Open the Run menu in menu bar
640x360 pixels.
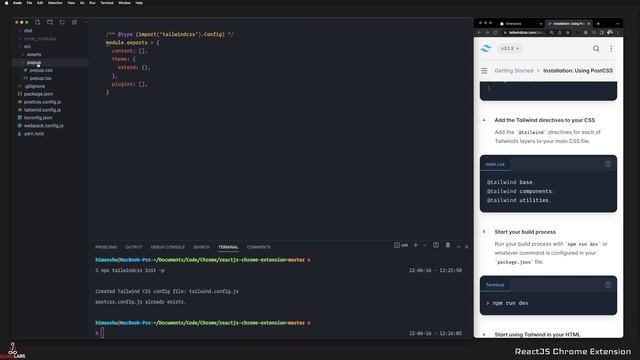coord(92,3)
